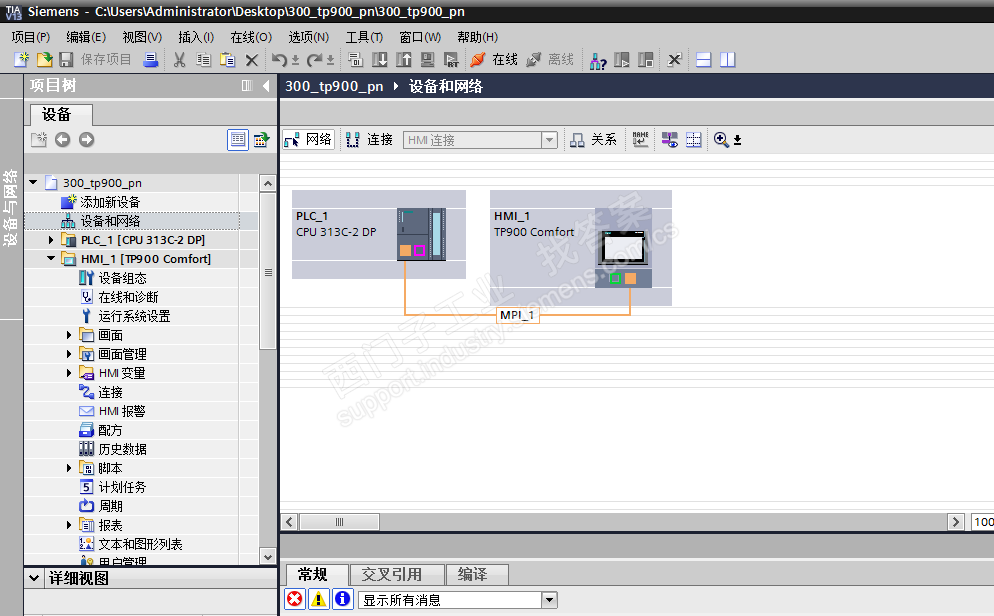Image resolution: width=994 pixels, height=616 pixels.
Task: Click Go offline (离线) button
Action: (550, 60)
